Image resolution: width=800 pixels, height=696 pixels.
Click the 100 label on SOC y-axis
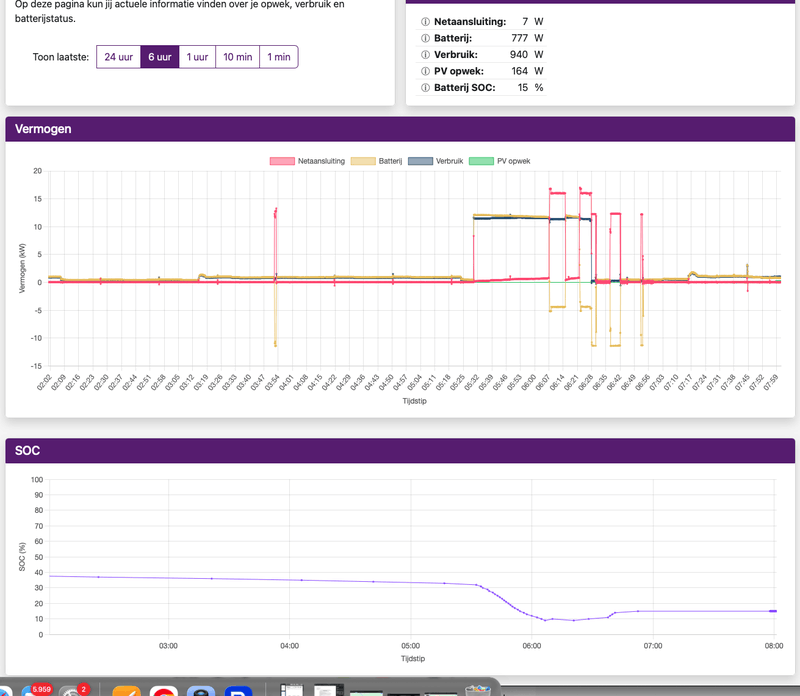(x=37, y=480)
